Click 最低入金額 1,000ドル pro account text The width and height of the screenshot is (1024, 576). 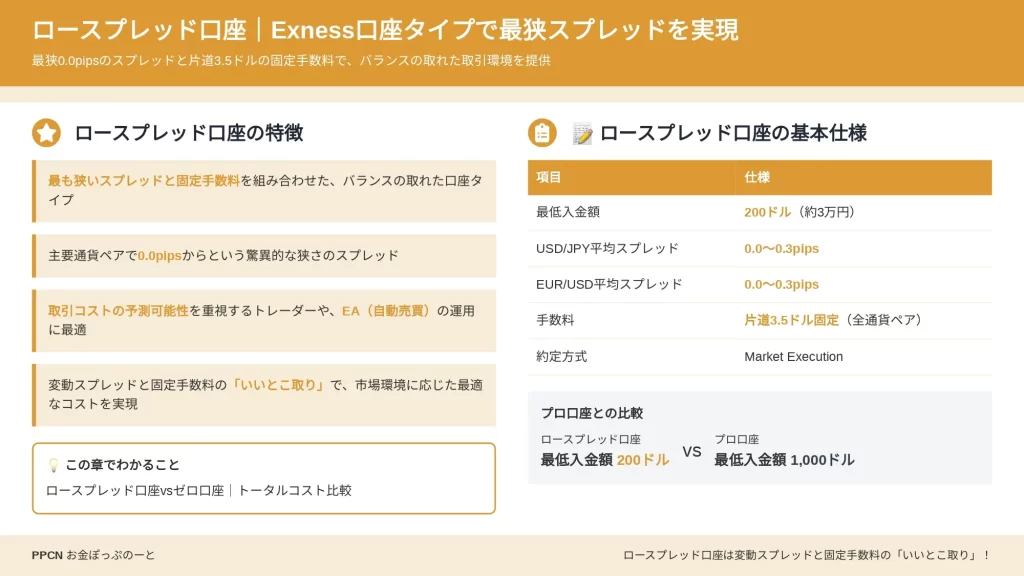click(784, 460)
